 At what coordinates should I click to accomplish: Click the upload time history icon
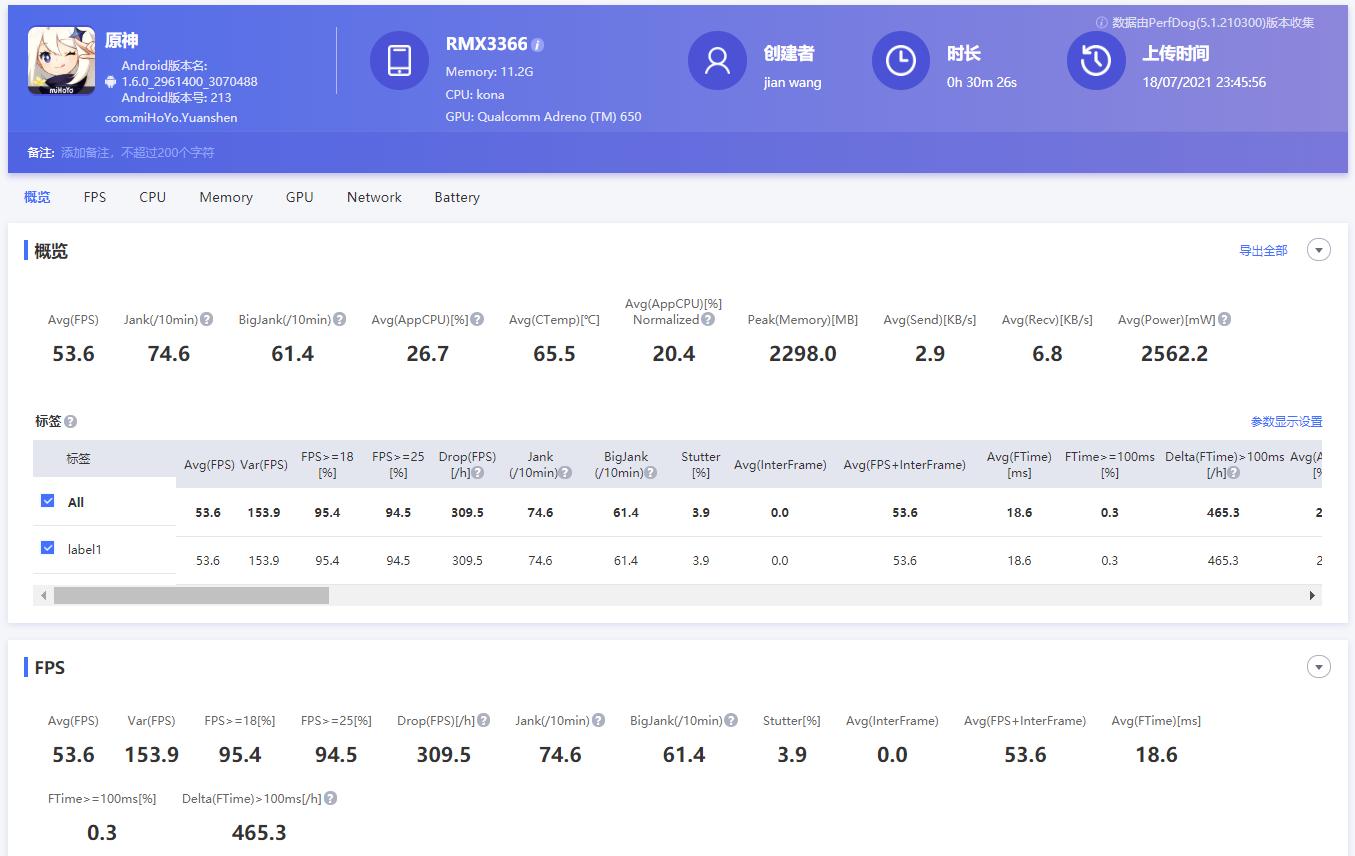[x=1096, y=61]
